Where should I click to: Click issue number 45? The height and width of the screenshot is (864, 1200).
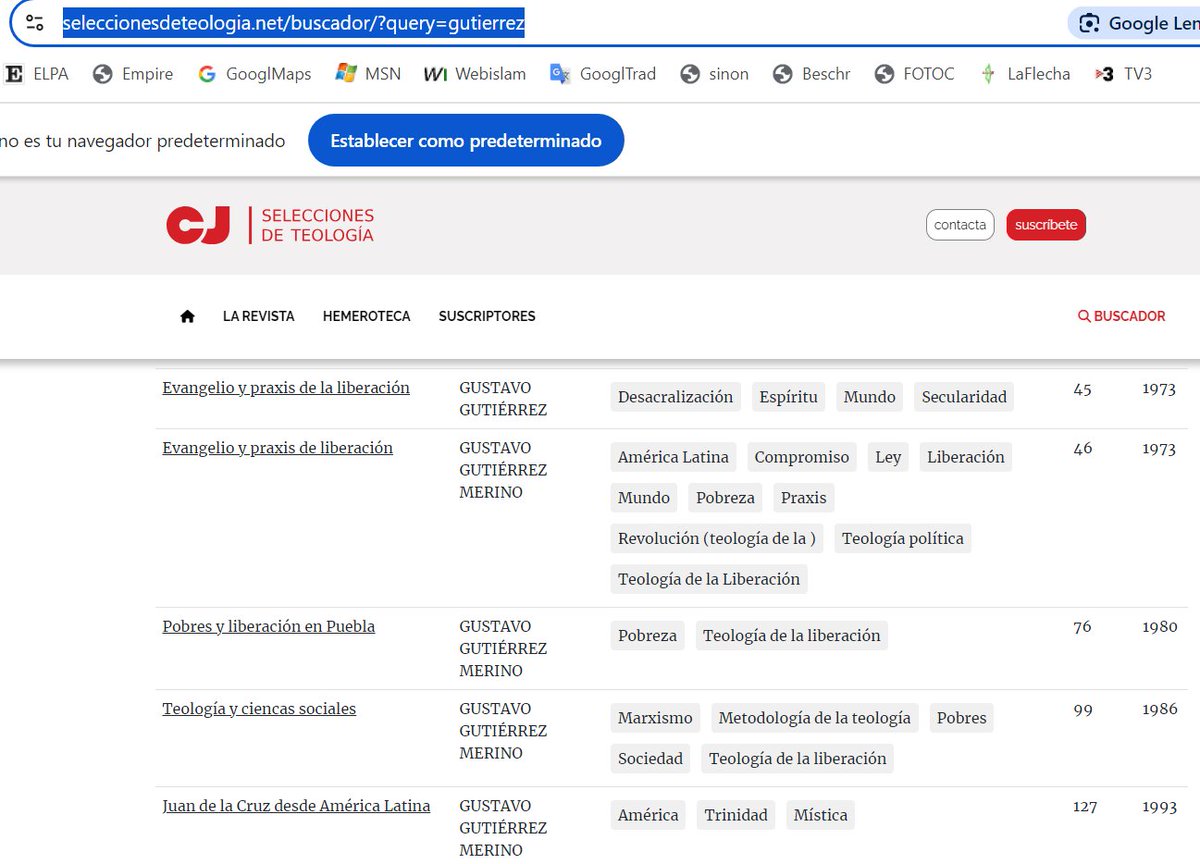pyautogui.click(x=1082, y=389)
